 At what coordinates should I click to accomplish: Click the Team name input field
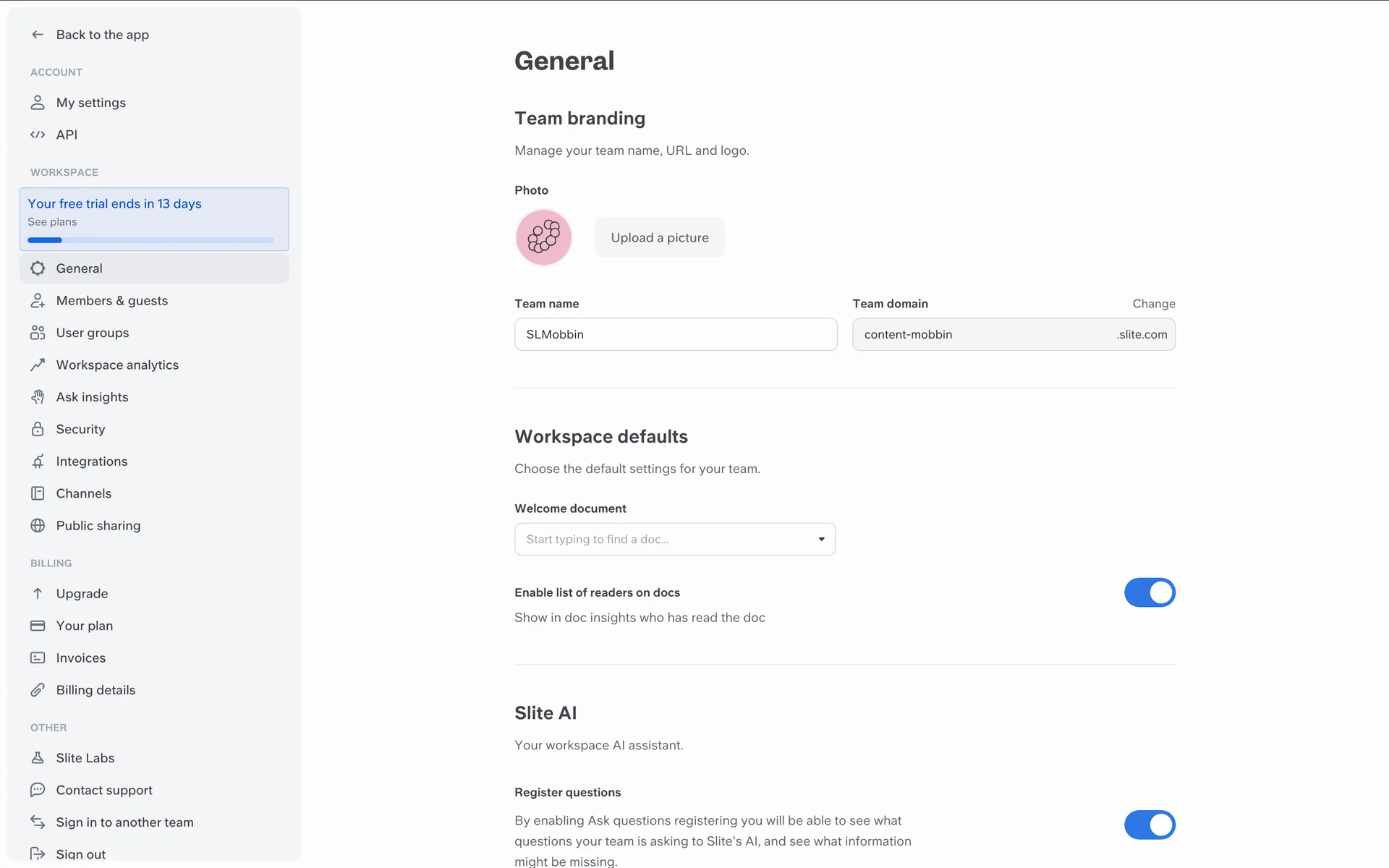pos(675,334)
